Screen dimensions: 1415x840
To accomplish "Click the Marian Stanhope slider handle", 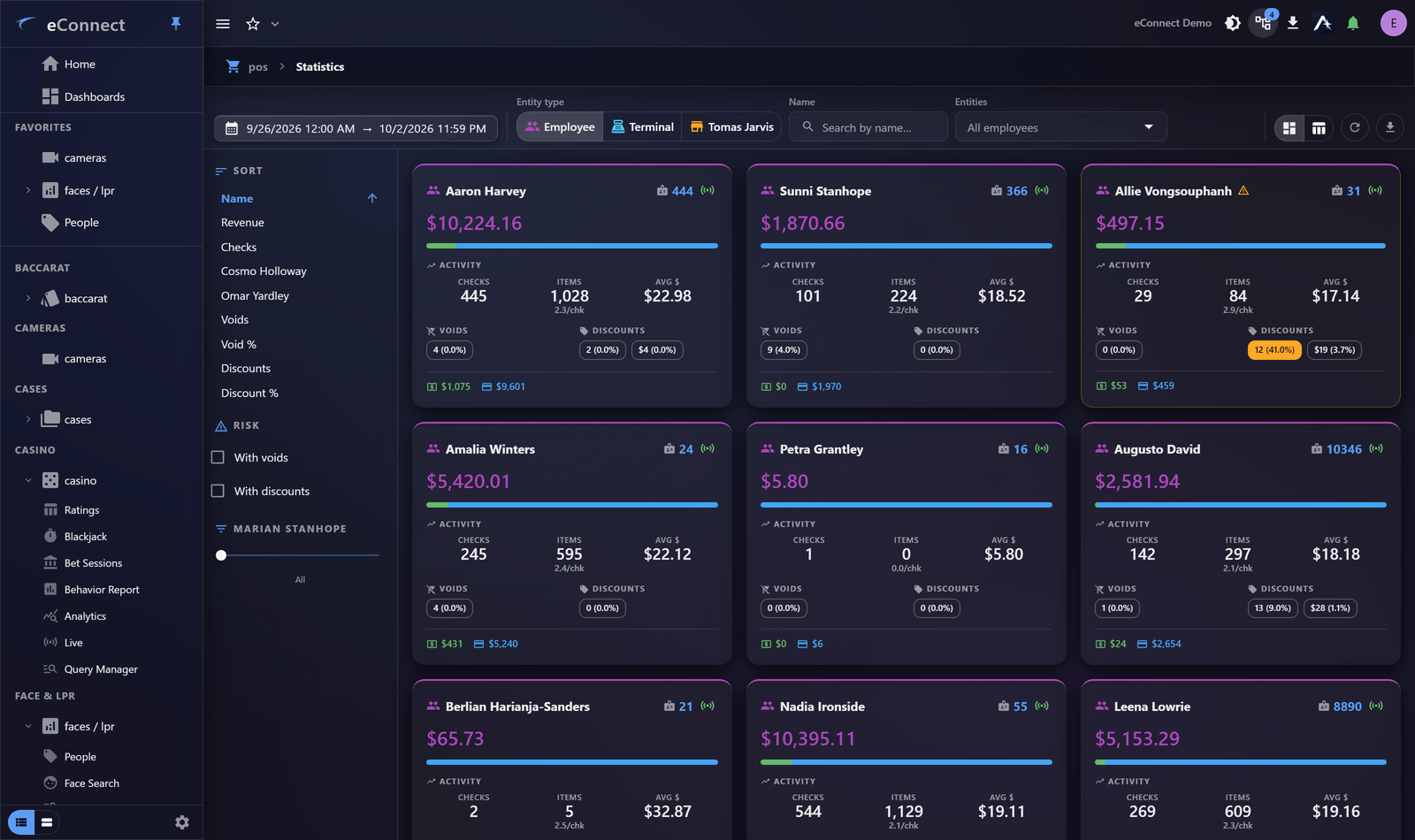I will (221, 555).
